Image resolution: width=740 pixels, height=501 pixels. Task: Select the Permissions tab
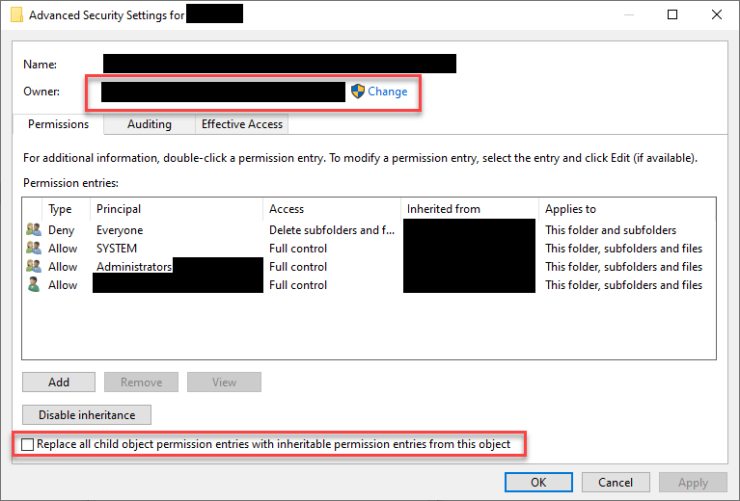[x=58, y=125]
